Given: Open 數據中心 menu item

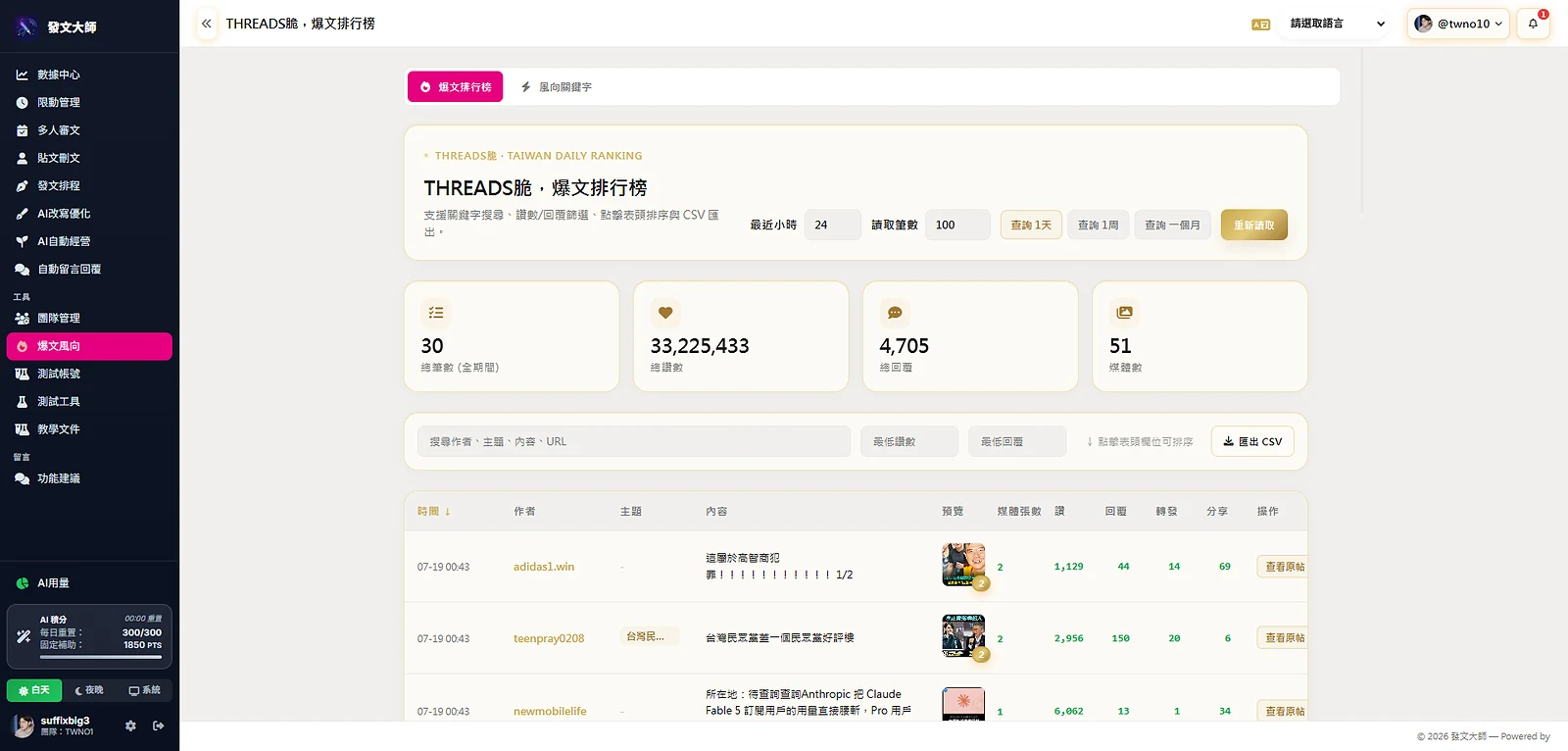Looking at the screenshot, I should (89, 75).
